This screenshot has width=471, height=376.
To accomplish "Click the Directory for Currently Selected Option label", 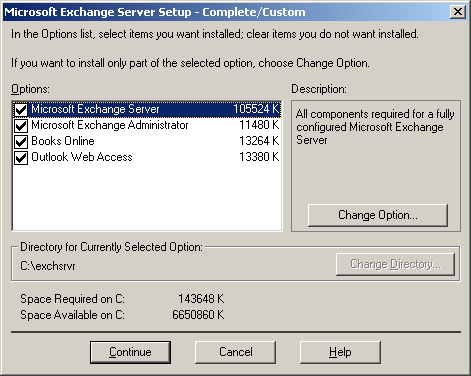I will pyautogui.click(x=111, y=247).
